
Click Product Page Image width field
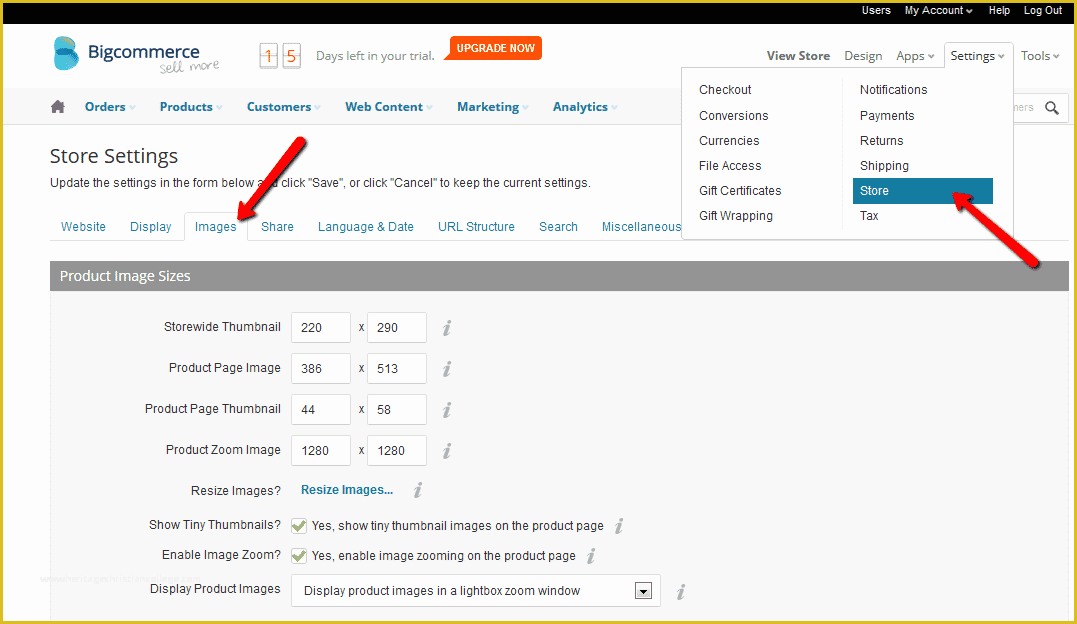[321, 369]
